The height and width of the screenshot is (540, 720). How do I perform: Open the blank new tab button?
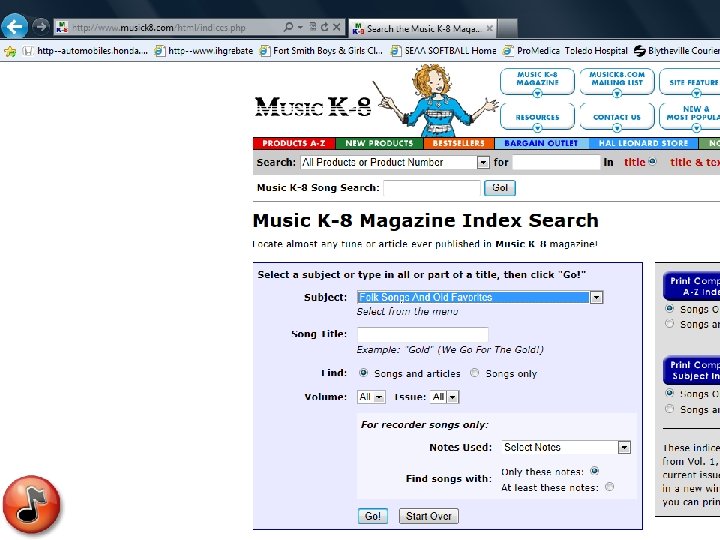507,28
